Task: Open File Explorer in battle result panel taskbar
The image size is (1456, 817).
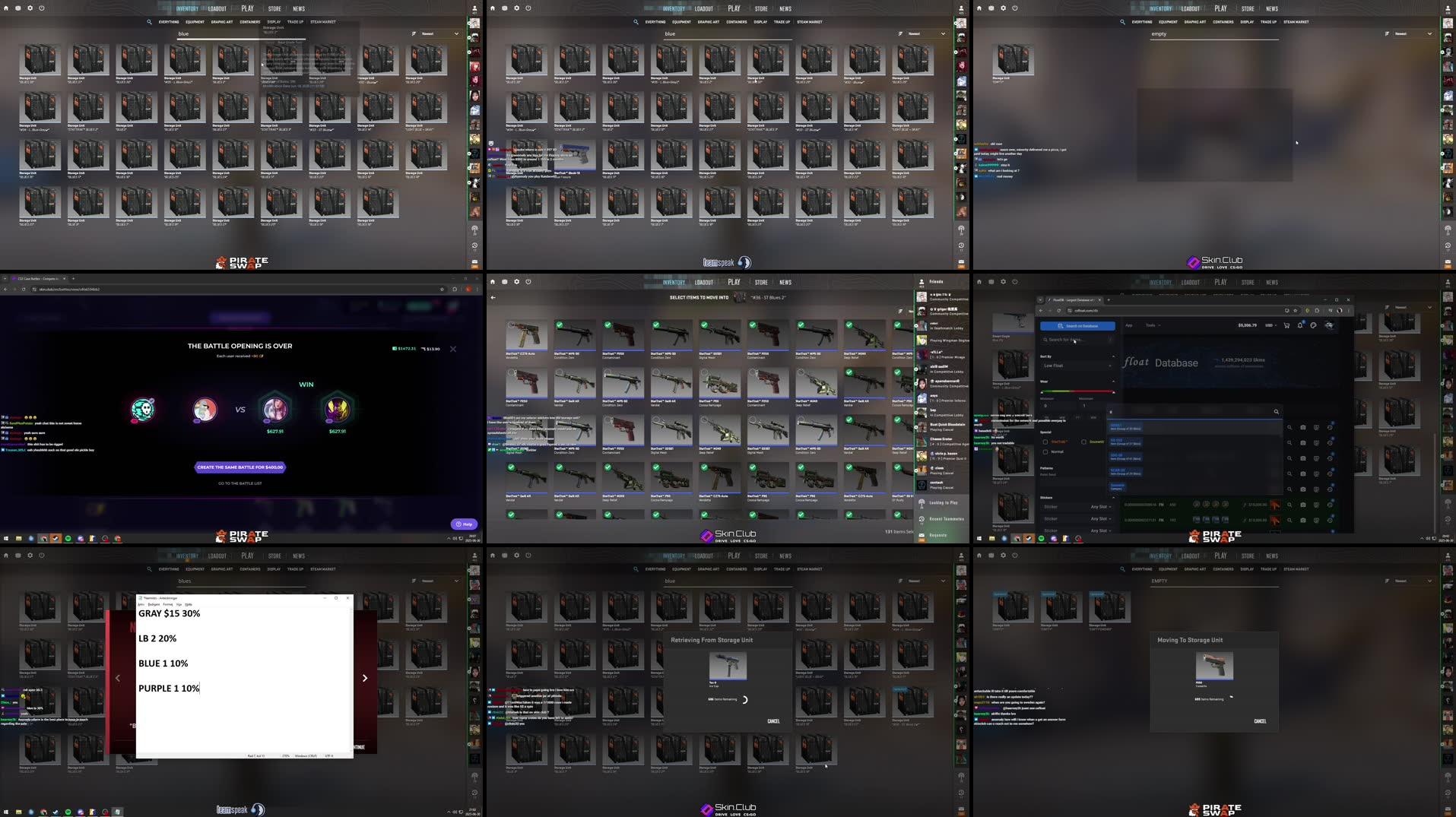Action: (18, 539)
